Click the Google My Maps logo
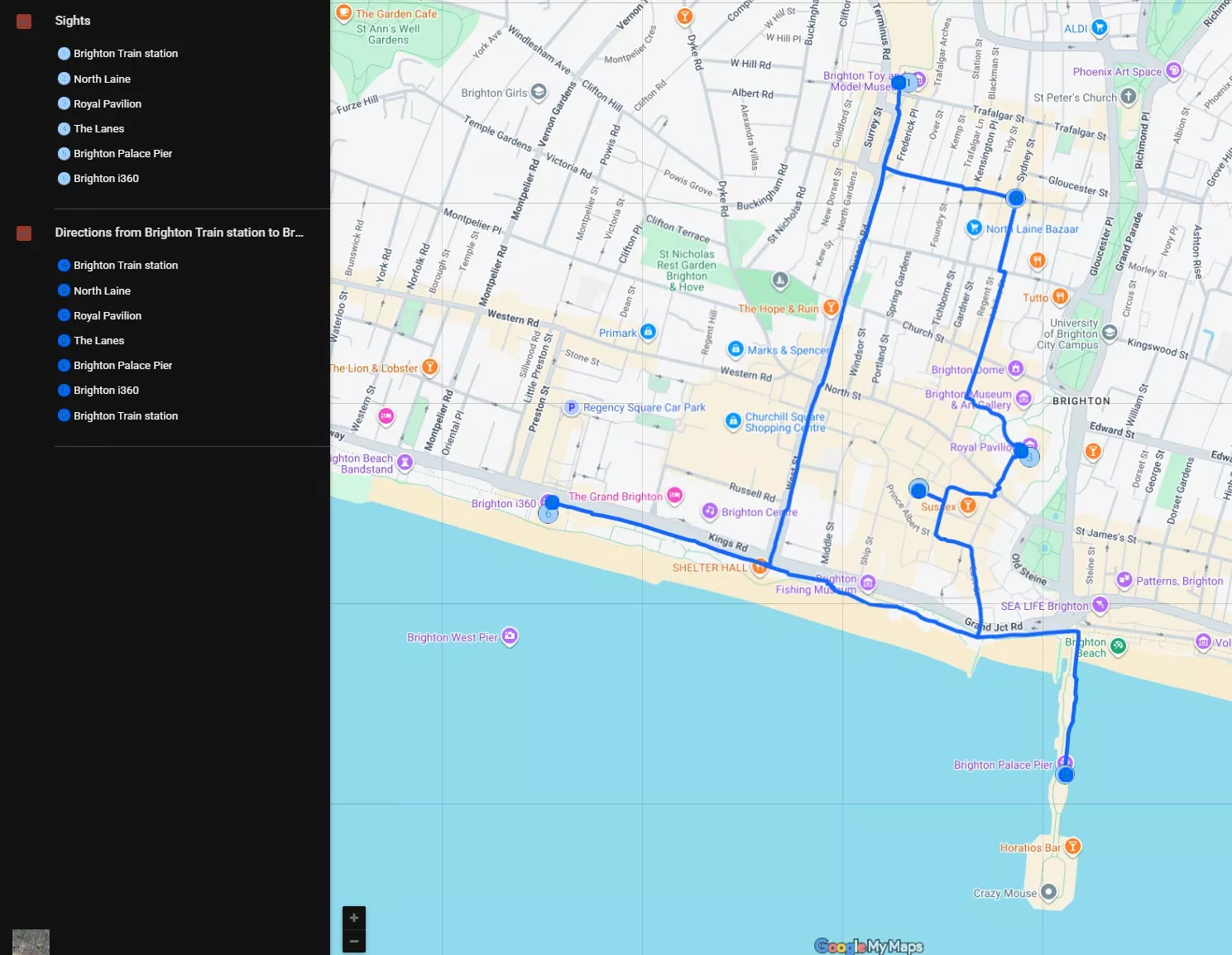 pos(869,946)
